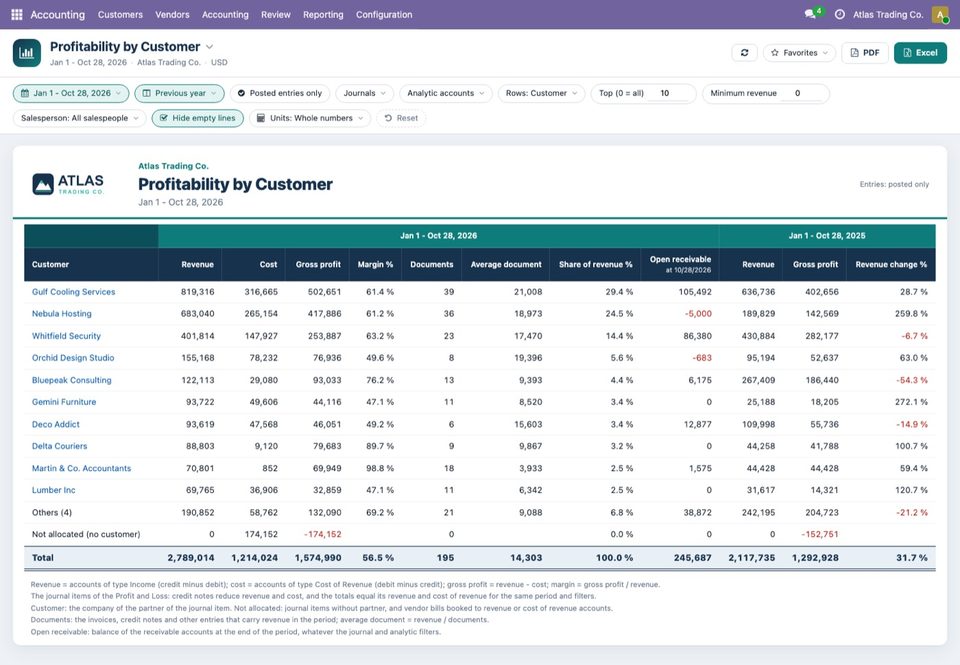Click the star icon in Favorites
The image size is (960, 665).
click(x=774, y=53)
